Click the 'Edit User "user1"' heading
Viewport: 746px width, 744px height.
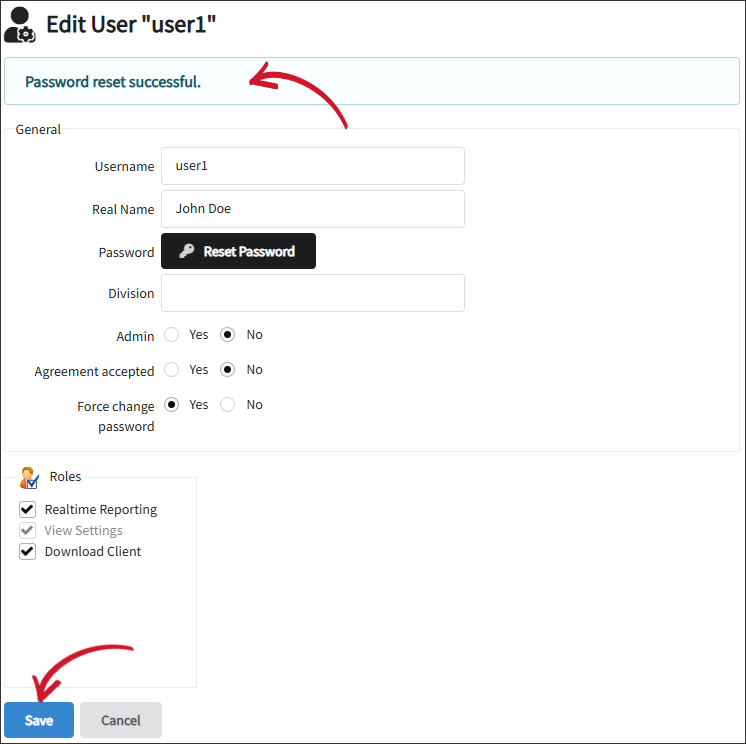point(131,24)
